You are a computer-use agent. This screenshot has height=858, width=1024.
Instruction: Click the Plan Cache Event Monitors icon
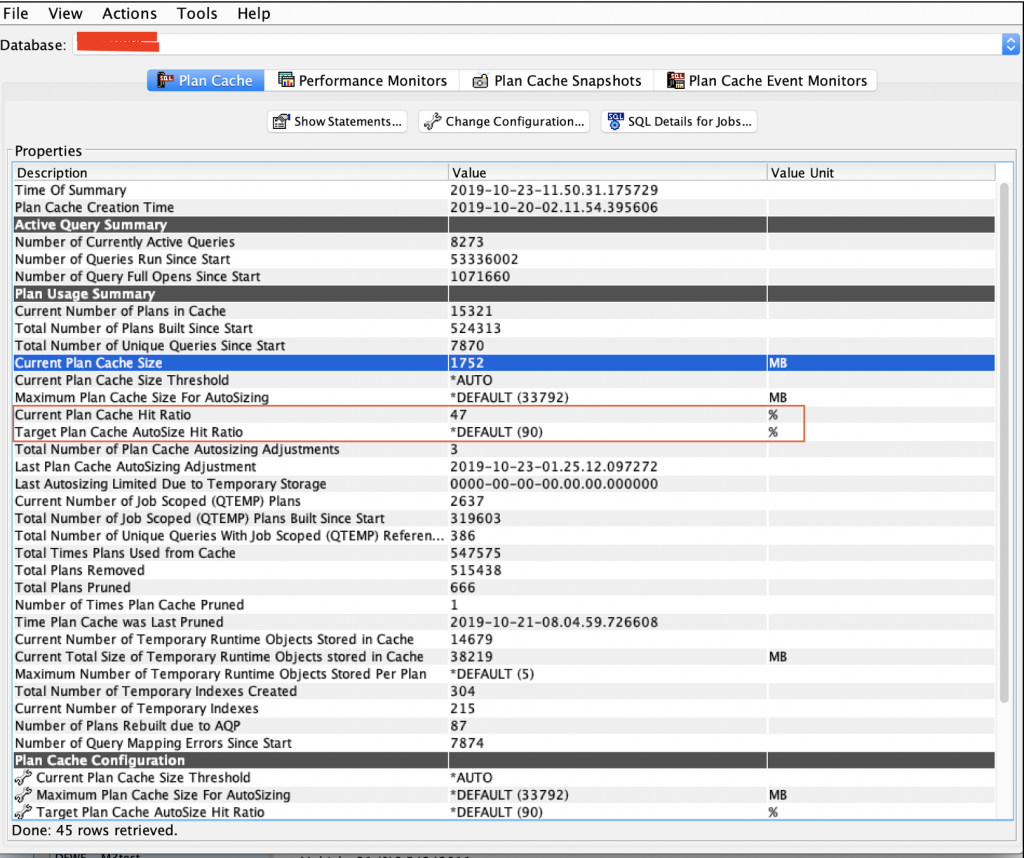point(675,81)
